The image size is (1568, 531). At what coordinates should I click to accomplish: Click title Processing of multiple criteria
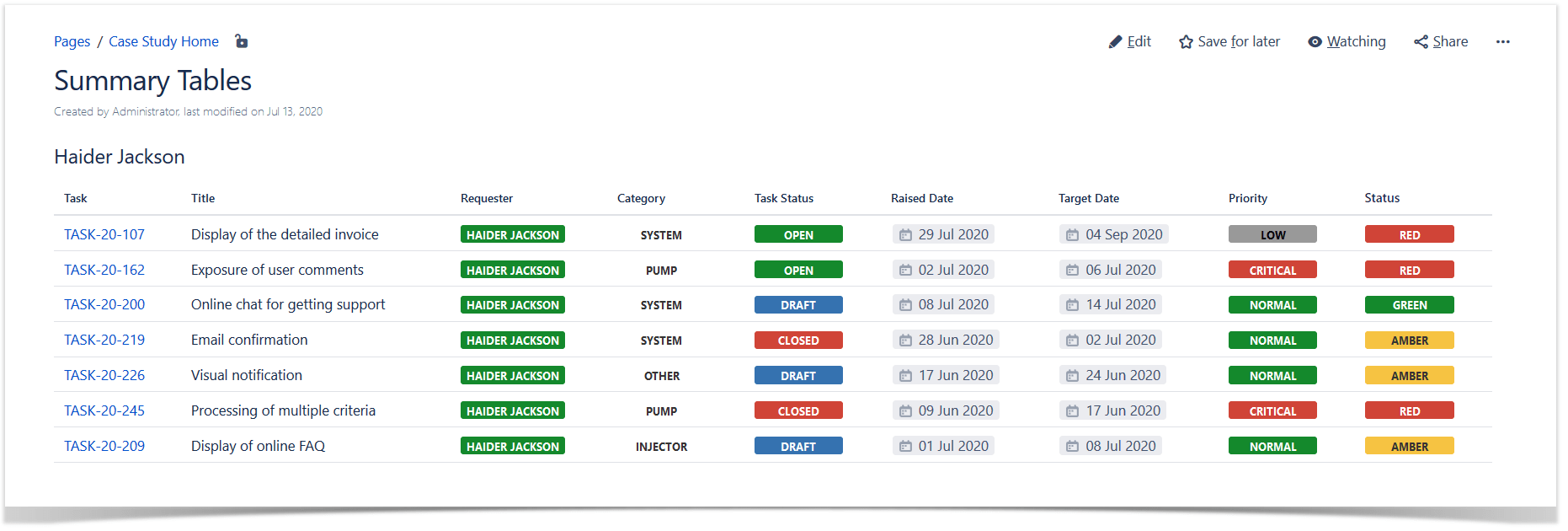(x=283, y=410)
